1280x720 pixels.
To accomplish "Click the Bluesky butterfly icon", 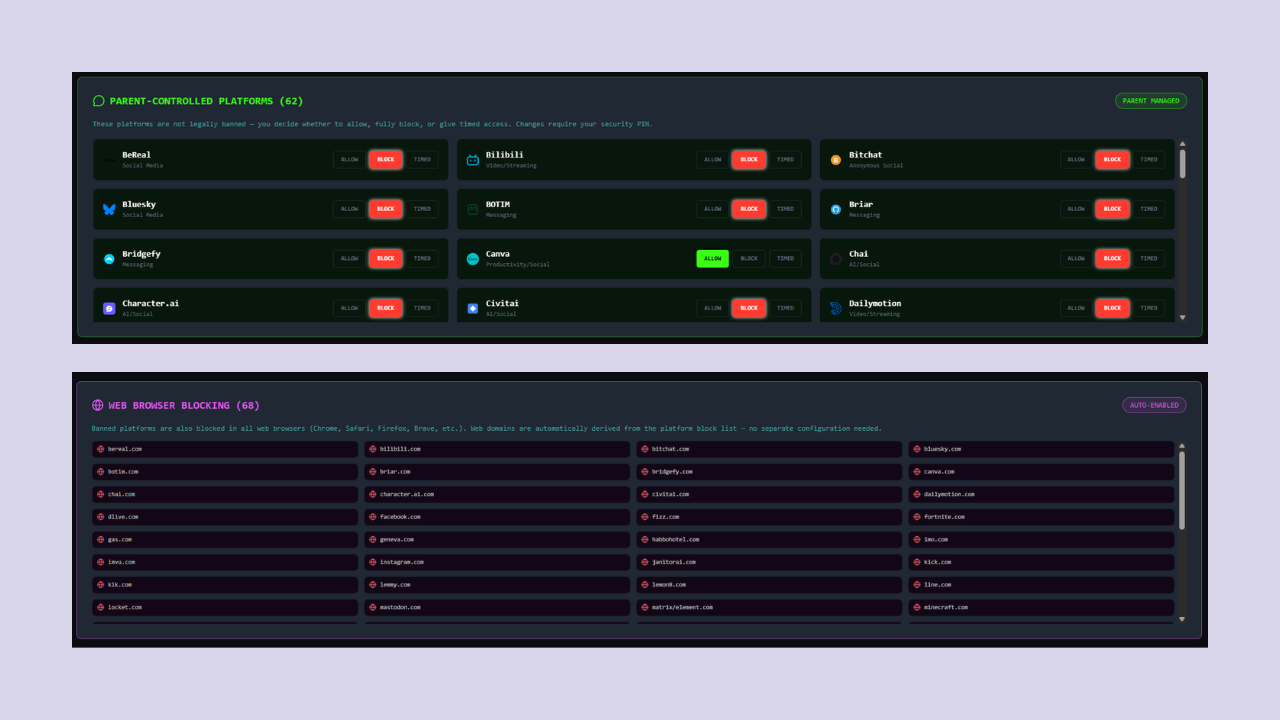I will [x=109, y=209].
